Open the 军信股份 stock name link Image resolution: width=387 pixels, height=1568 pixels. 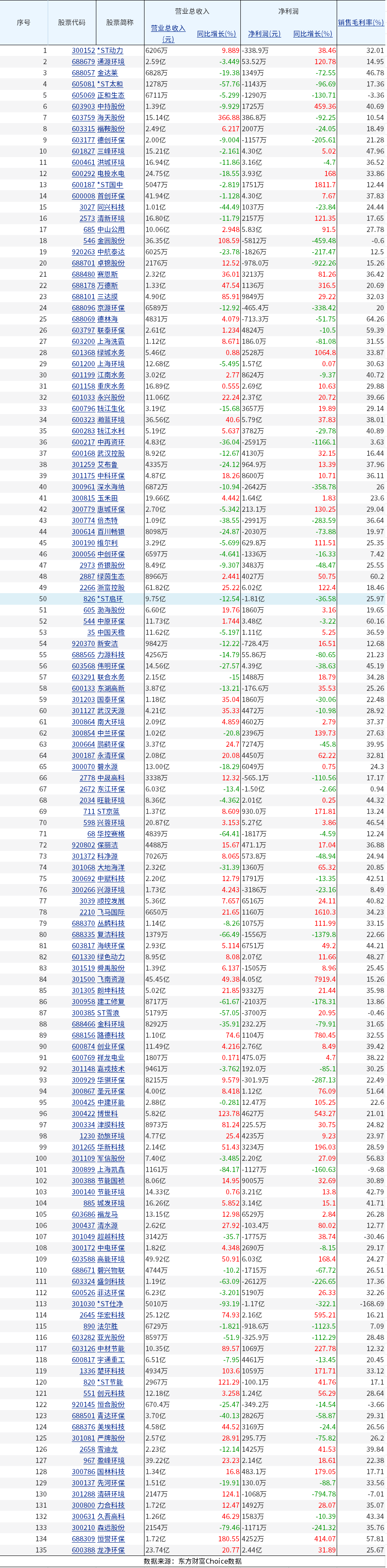[x=111, y=1158]
